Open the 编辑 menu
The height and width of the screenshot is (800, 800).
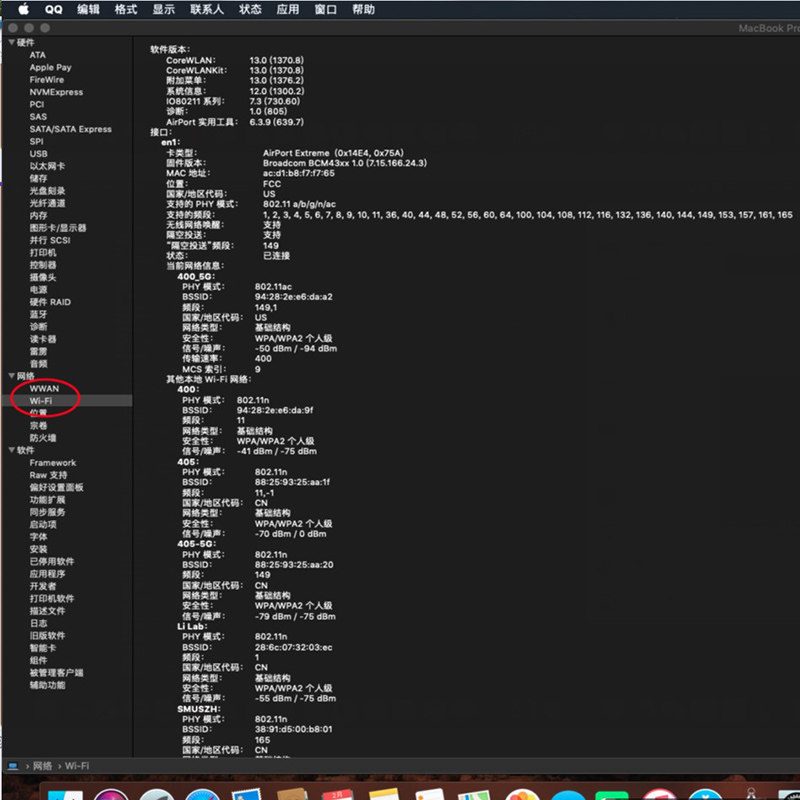pyautogui.click(x=88, y=9)
